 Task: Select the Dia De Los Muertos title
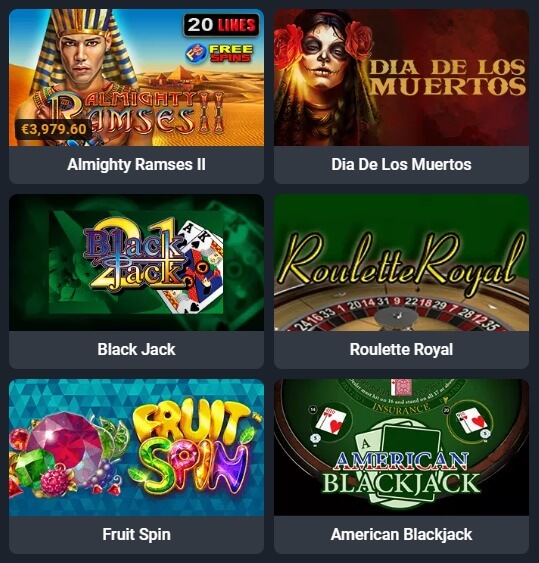click(401, 164)
